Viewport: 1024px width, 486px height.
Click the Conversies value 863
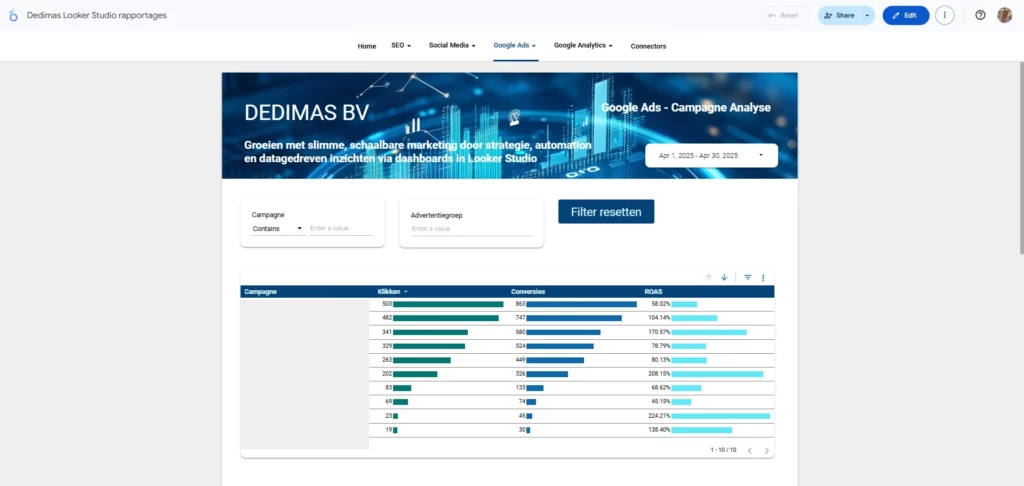(x=520, y=304)
